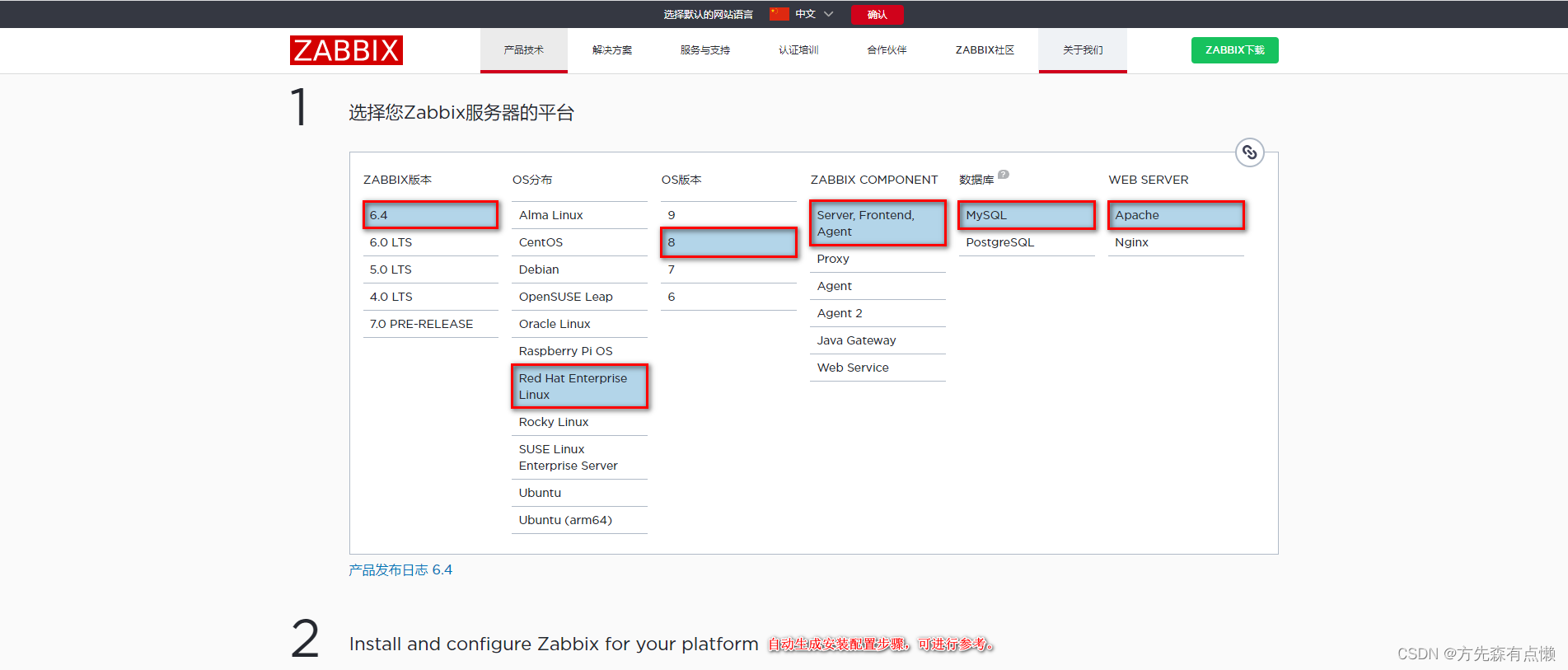Choose Apache web server
Viewport: 1568px width, 670px height.
click(1176, 215)
